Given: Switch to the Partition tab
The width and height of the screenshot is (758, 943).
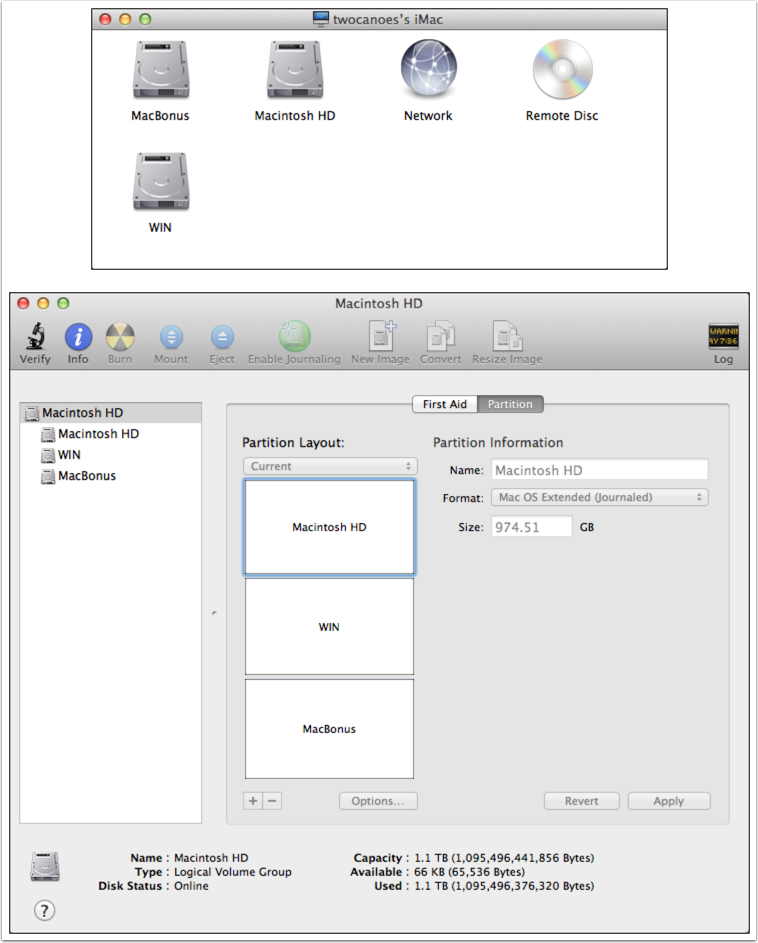Looking at the screenshot, I should (x=510, y=404).
